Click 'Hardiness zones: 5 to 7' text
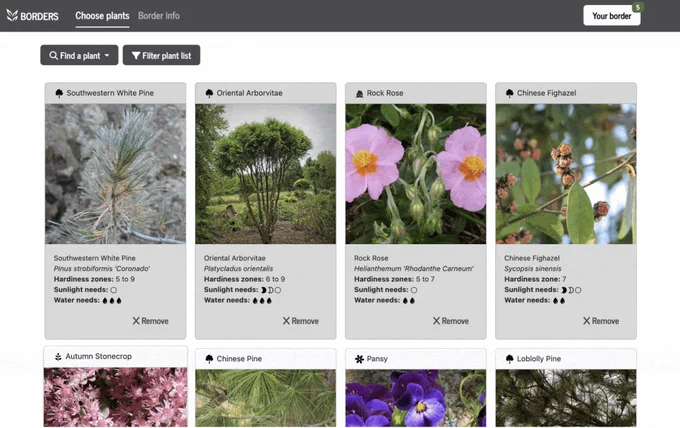The width and height of the screenshot is (680, 428). coord(394,279)
